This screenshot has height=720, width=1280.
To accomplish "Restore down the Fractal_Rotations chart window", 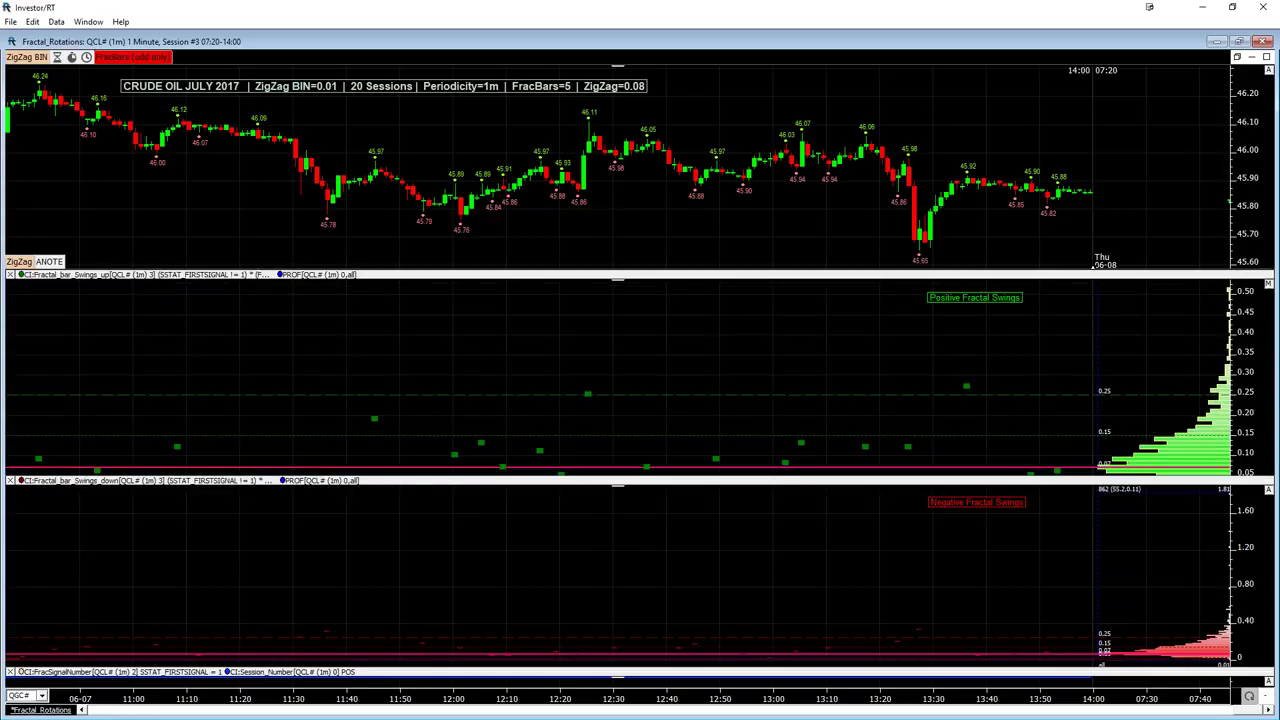I will pos(1240,41).
